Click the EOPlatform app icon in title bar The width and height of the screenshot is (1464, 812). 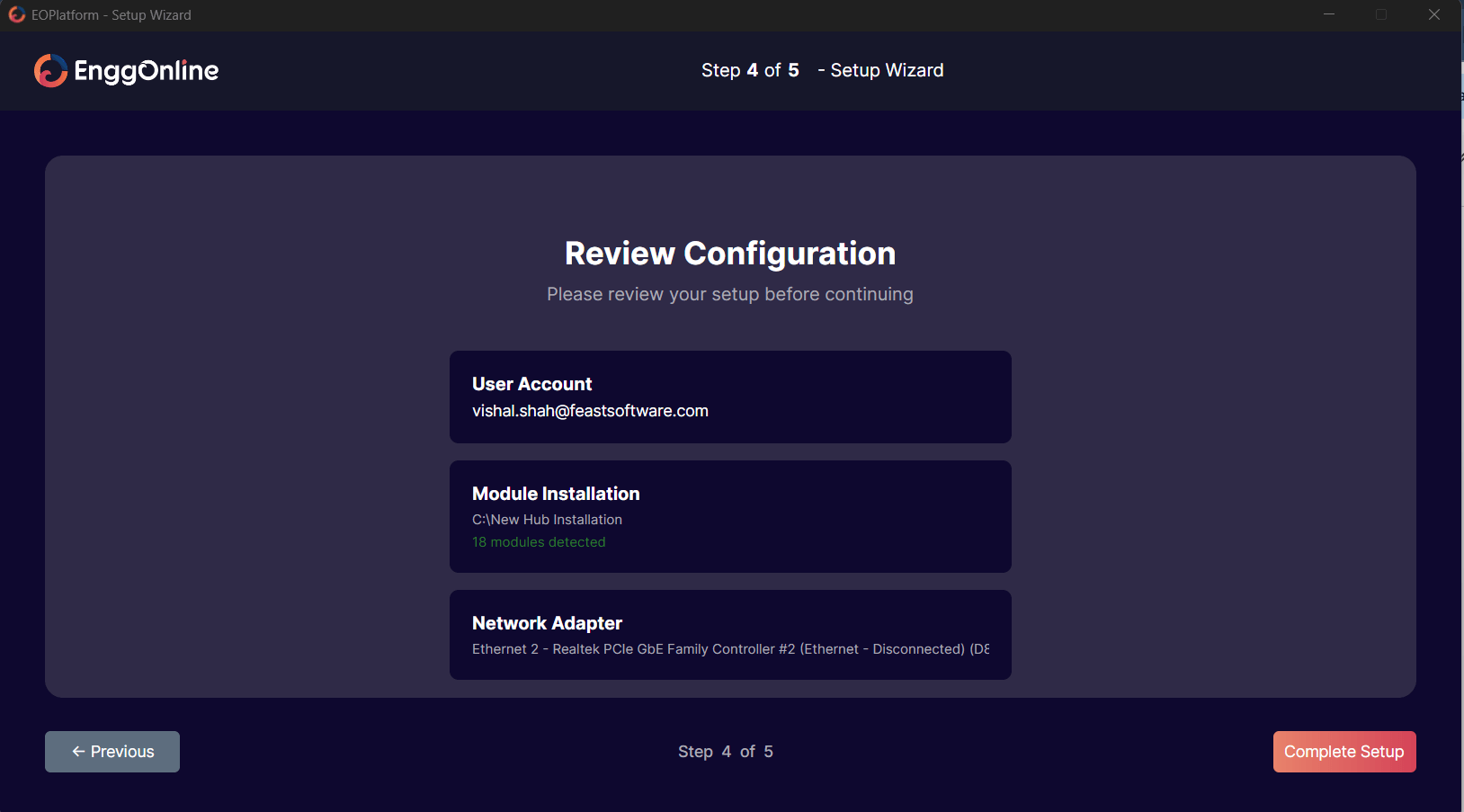point(16,15)
